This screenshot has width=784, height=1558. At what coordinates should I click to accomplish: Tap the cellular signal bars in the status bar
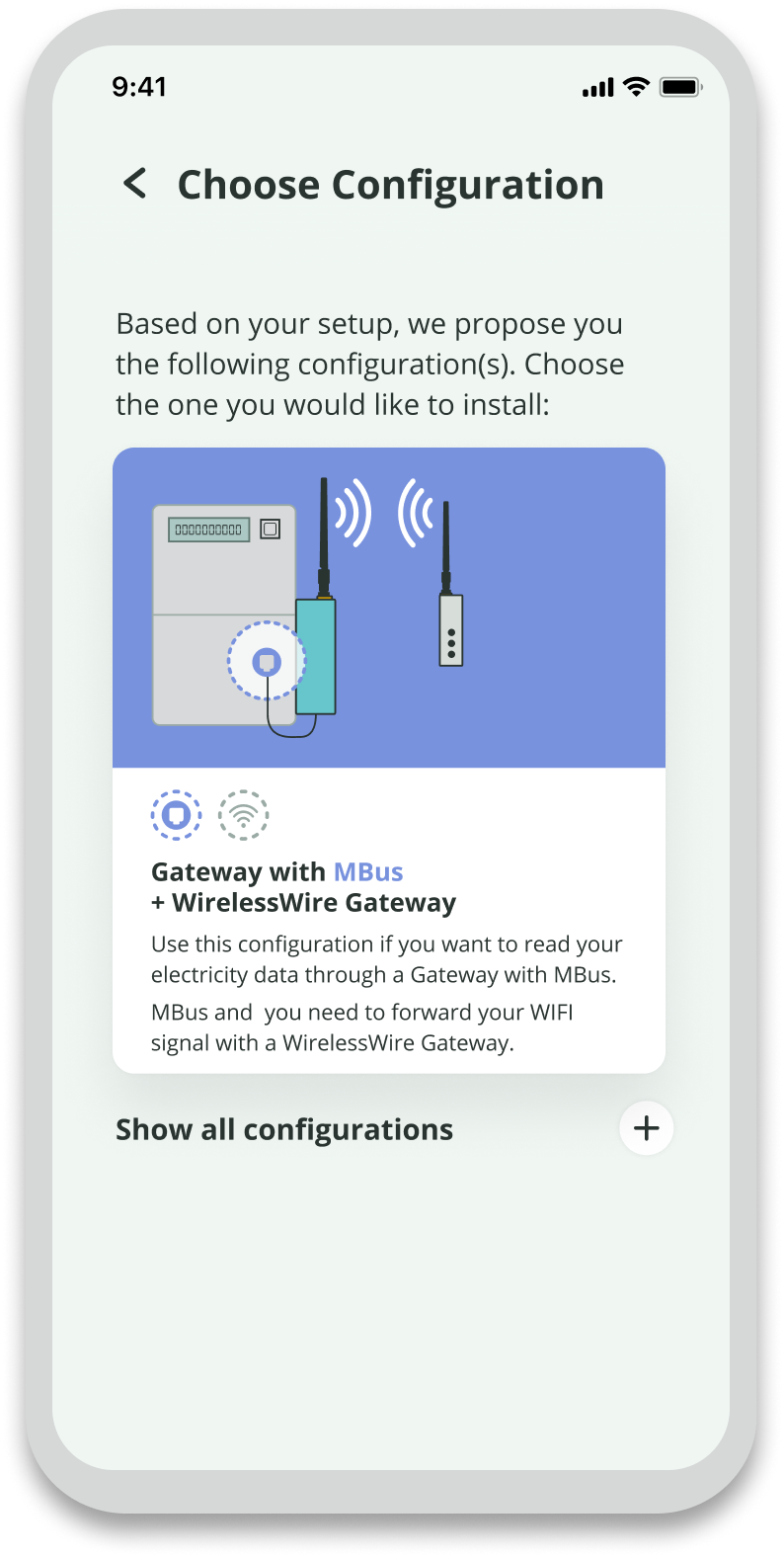[x=598, y=88]
